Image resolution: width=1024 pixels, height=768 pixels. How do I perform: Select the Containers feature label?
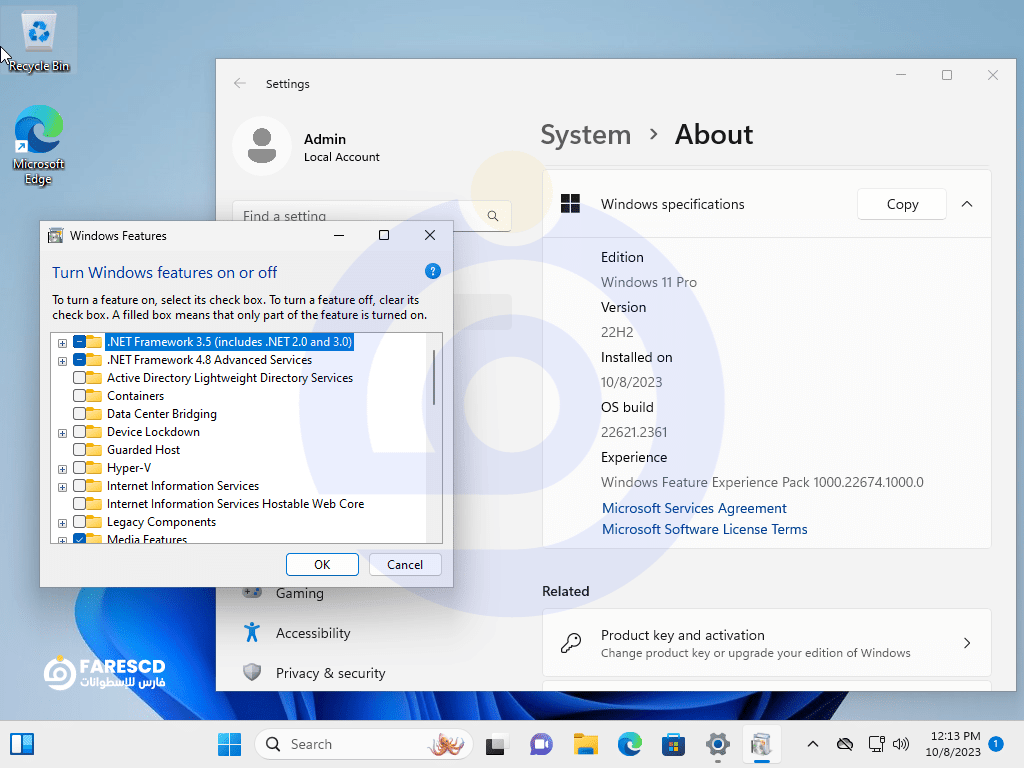(x=135, y=396)
